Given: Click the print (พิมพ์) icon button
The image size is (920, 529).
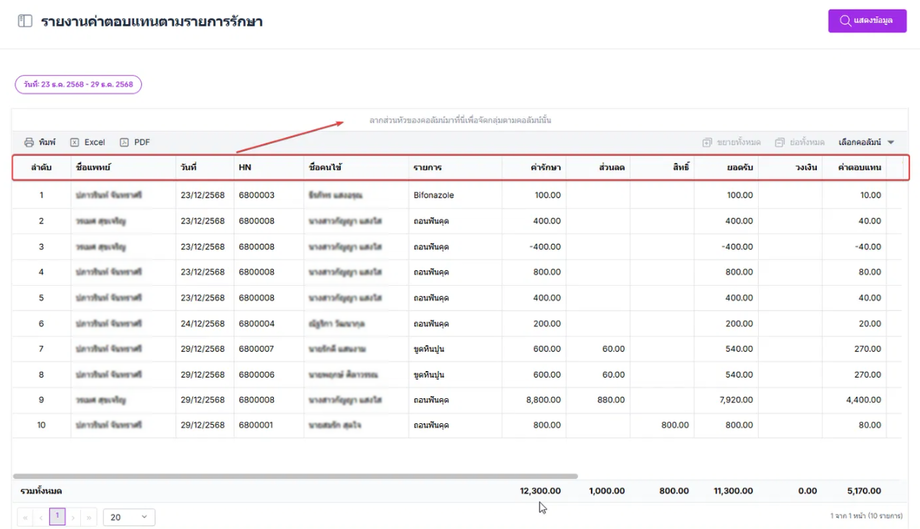Looking at the screenshot, I should click(30, 143).
